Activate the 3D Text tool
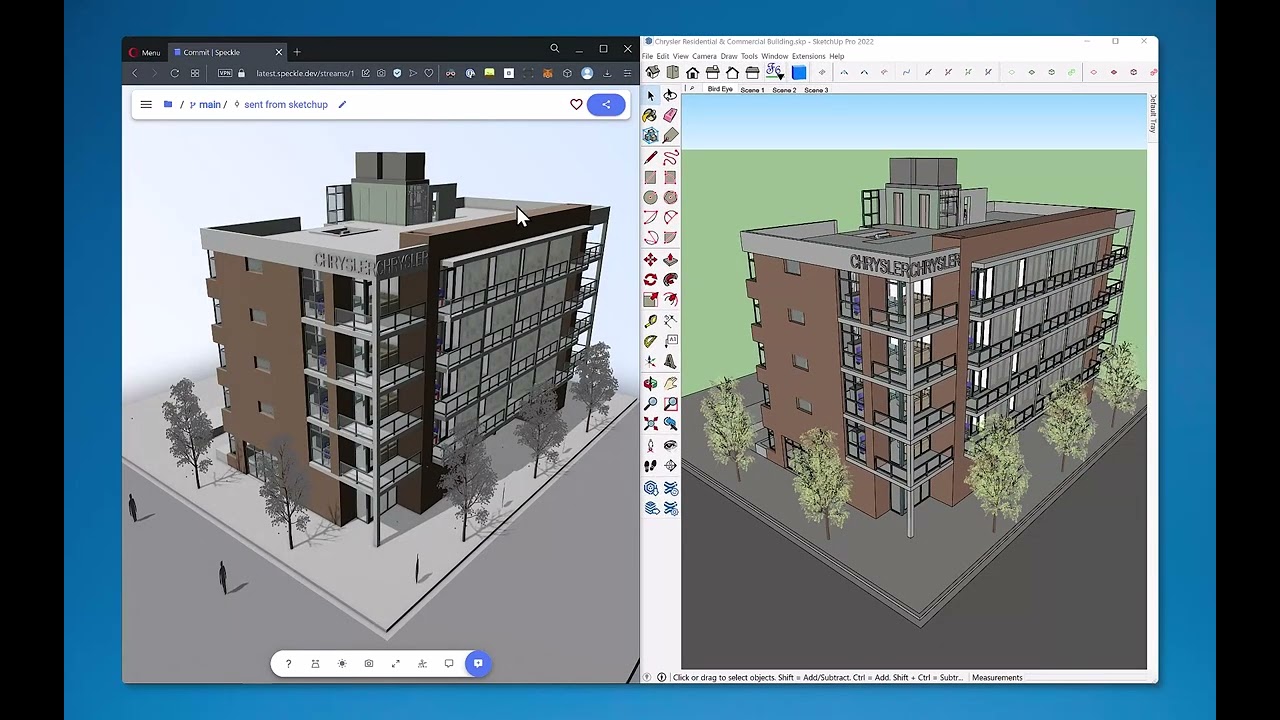 coord(670,362)
